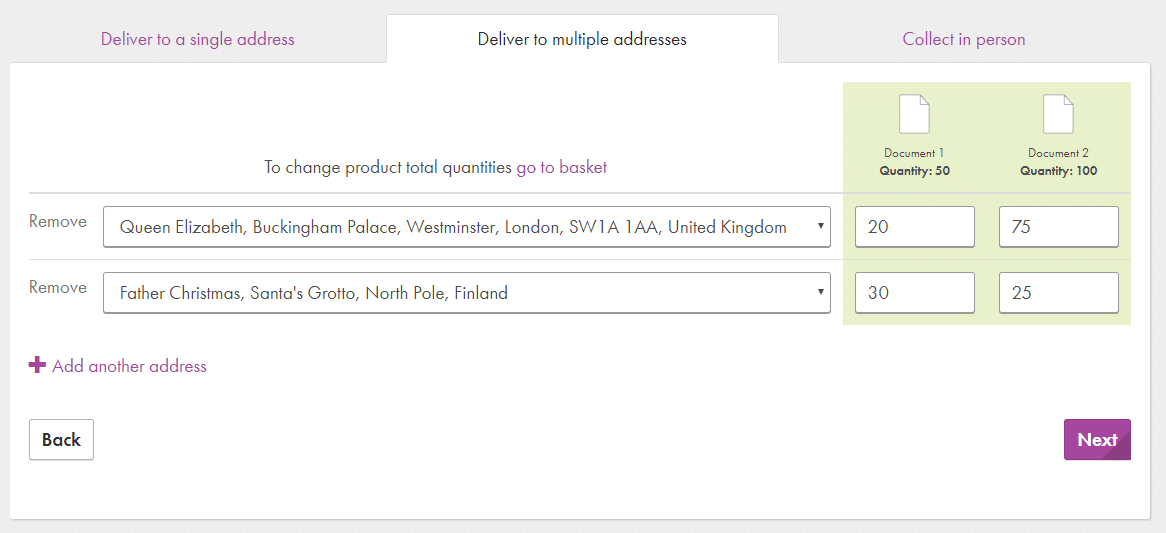Click the Document 1 Quantity: 50 label

pos(914,171)
